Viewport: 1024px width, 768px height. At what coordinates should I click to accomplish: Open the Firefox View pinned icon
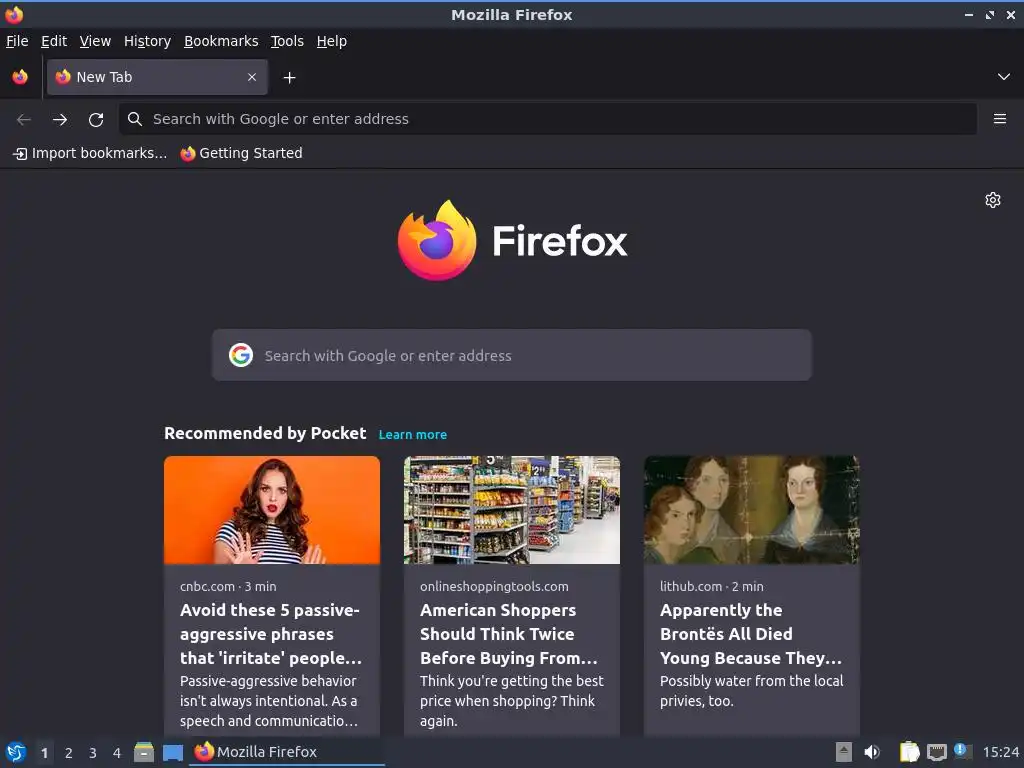pyautogui.click(x=20, y=77)
